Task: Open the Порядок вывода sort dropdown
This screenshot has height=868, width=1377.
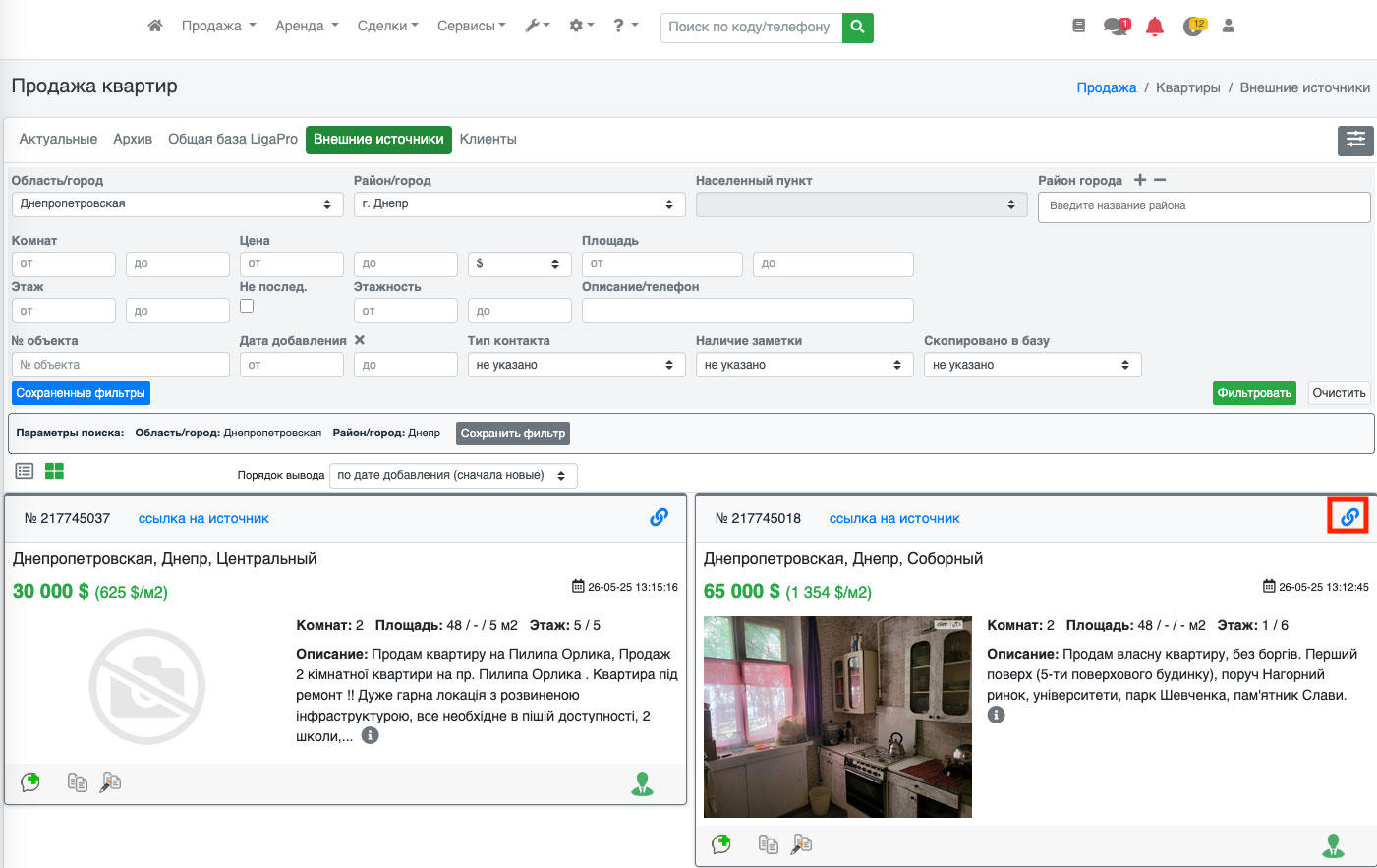Action: pyautogui.click(x=452, y=476)
